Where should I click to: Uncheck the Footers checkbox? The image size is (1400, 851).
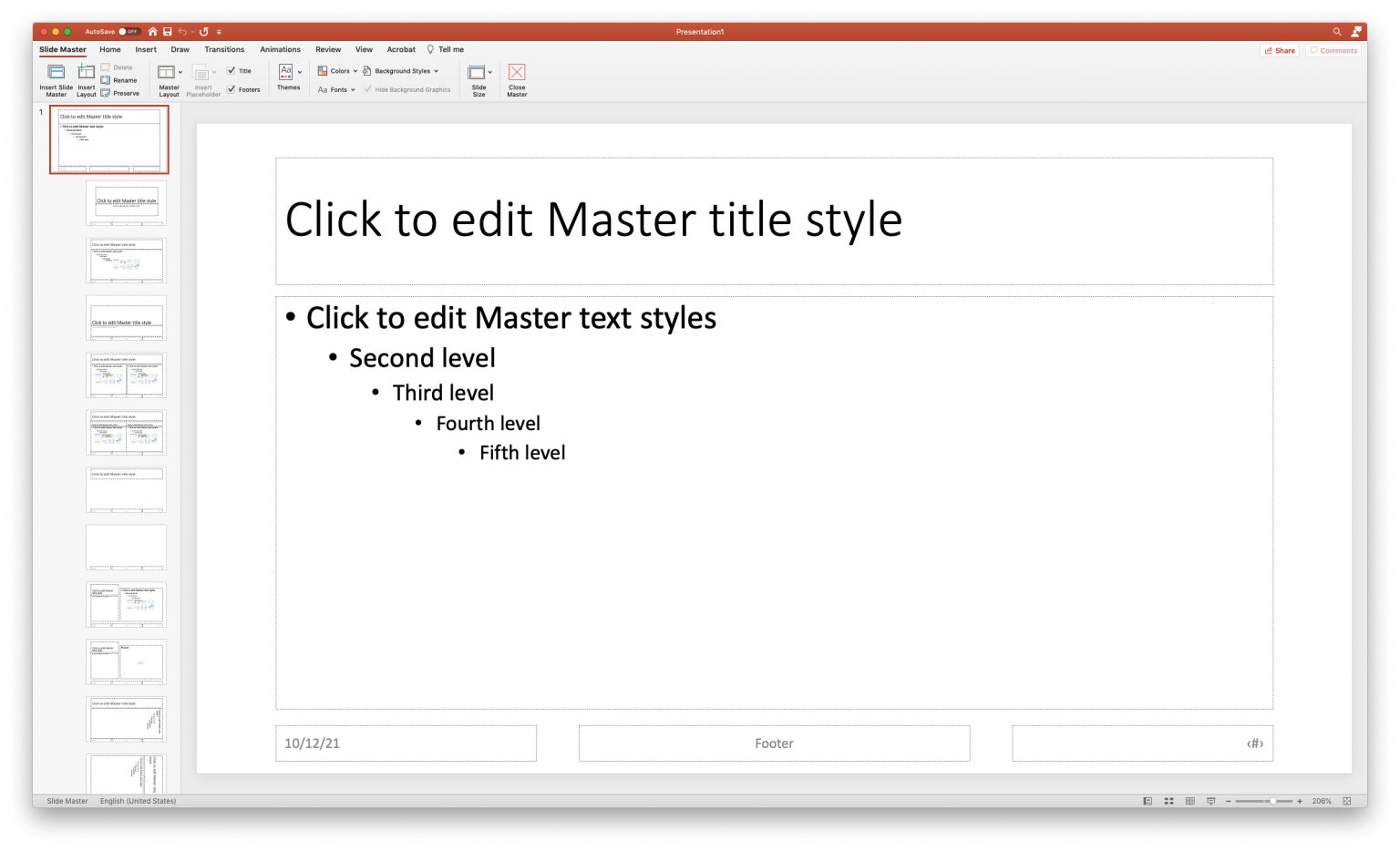(x=232, y=89)
